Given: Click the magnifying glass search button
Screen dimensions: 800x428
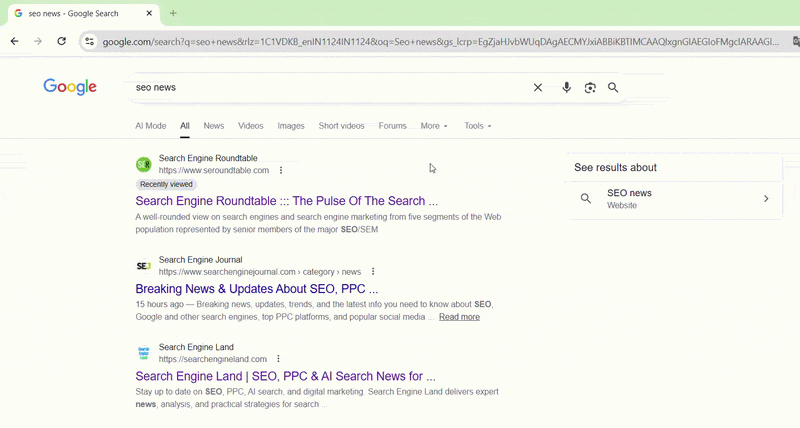Looking at the screenshot, I should point(613,88).
